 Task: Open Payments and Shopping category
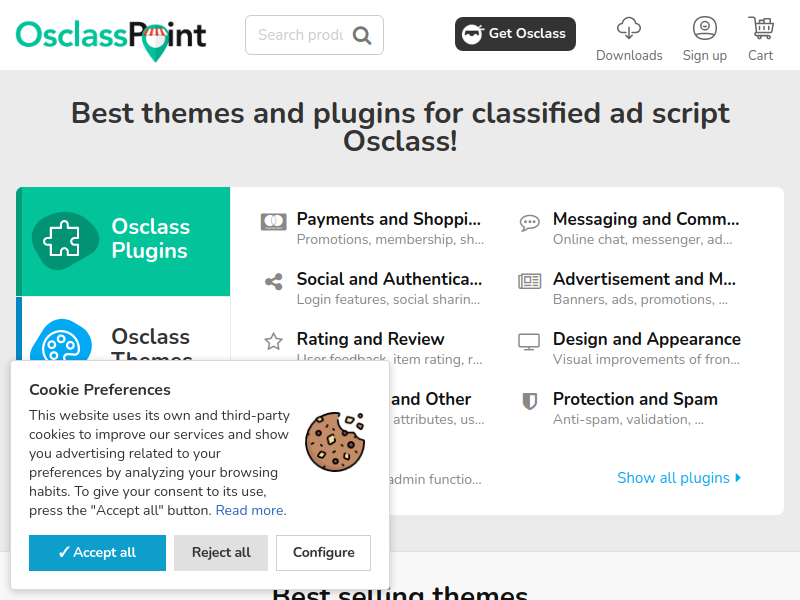[x=389, y=219]
